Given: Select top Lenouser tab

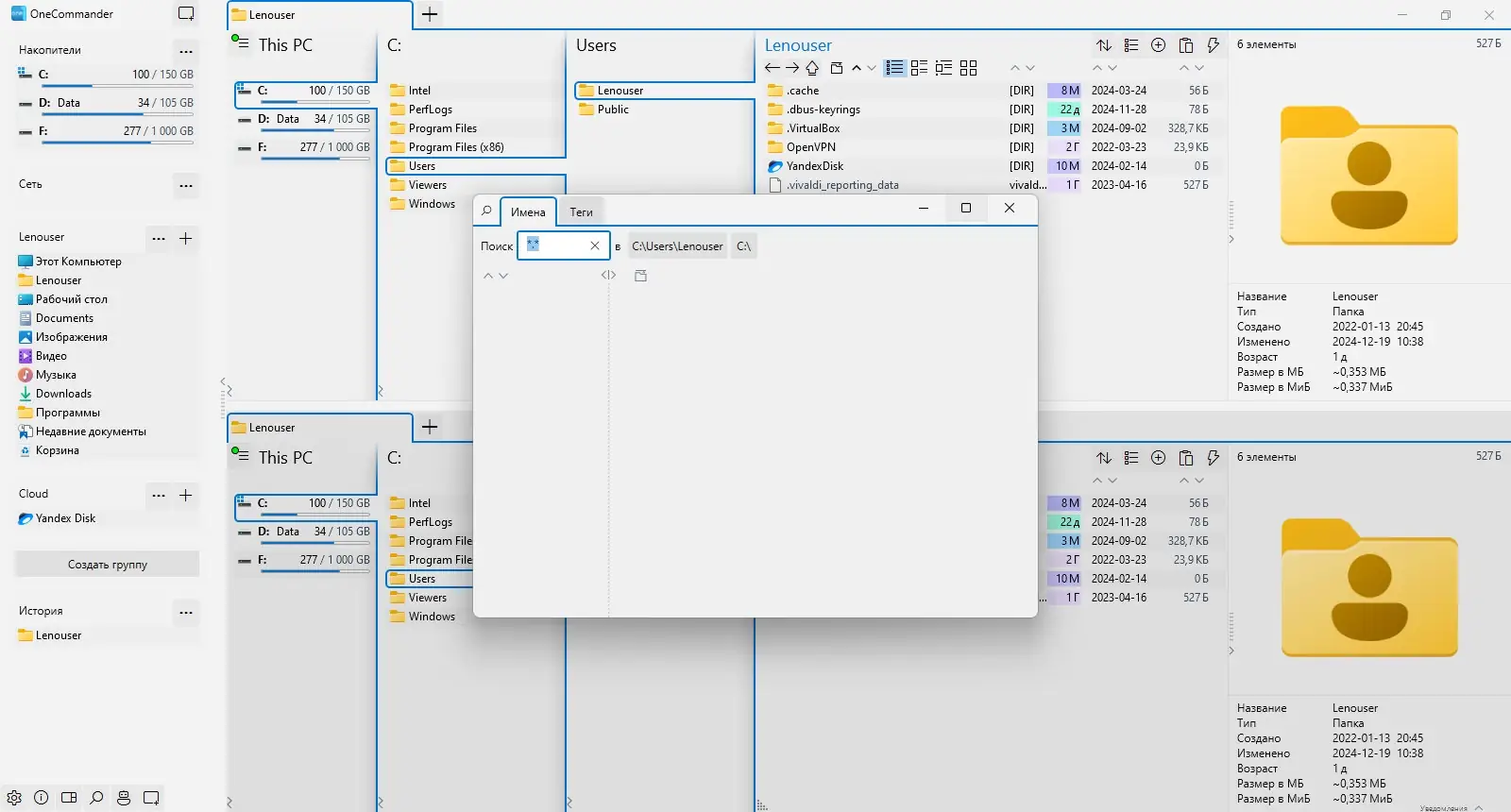Looking at the screenshot, I should pos(319,15).
